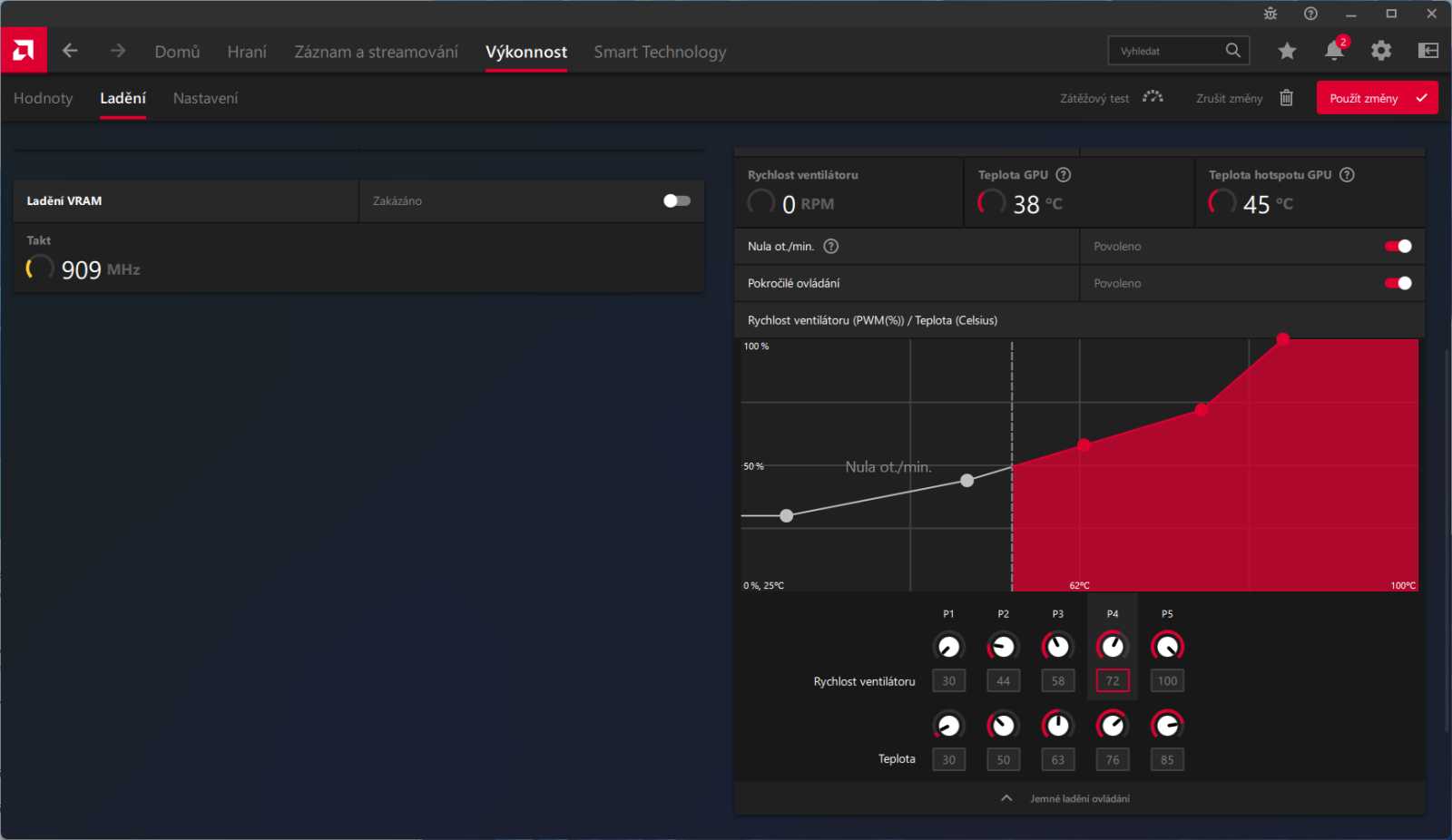This screenshot has height=840, width=1452.
Task: Click the P3 Teplota knob
Action: point(1057,725)
